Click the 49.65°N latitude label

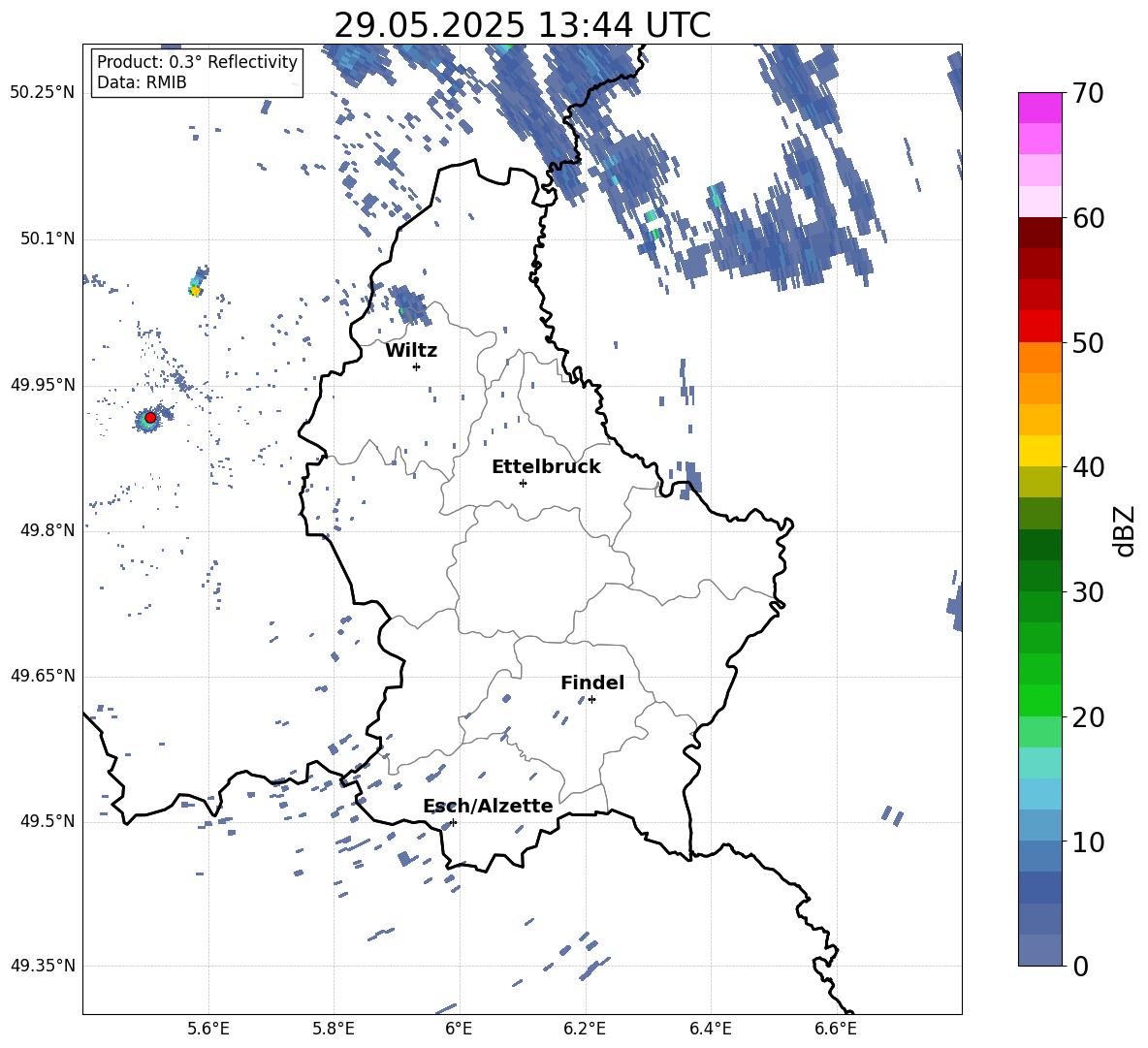tap(43, 676)
